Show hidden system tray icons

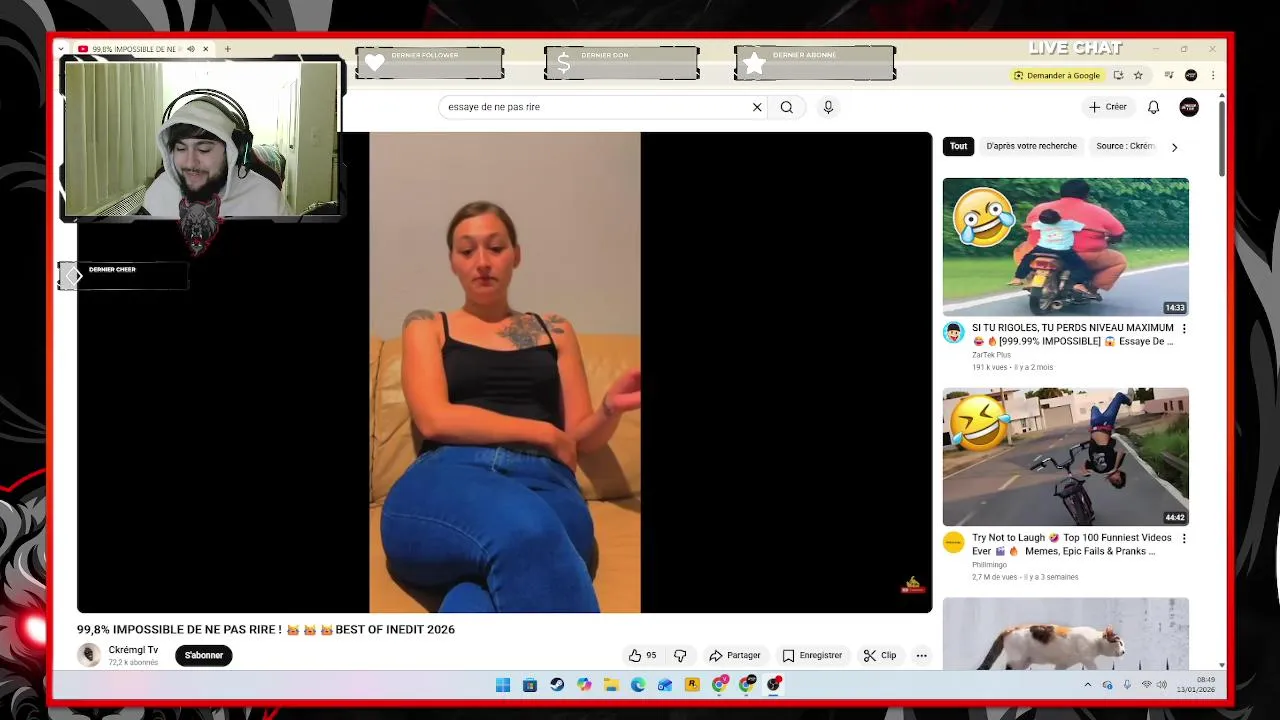click(x=1088, y=685)
